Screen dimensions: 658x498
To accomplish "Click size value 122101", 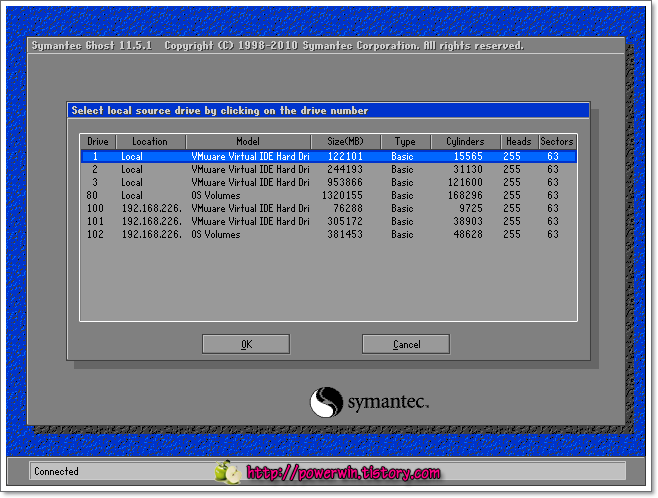I will [x=345, y=156].
